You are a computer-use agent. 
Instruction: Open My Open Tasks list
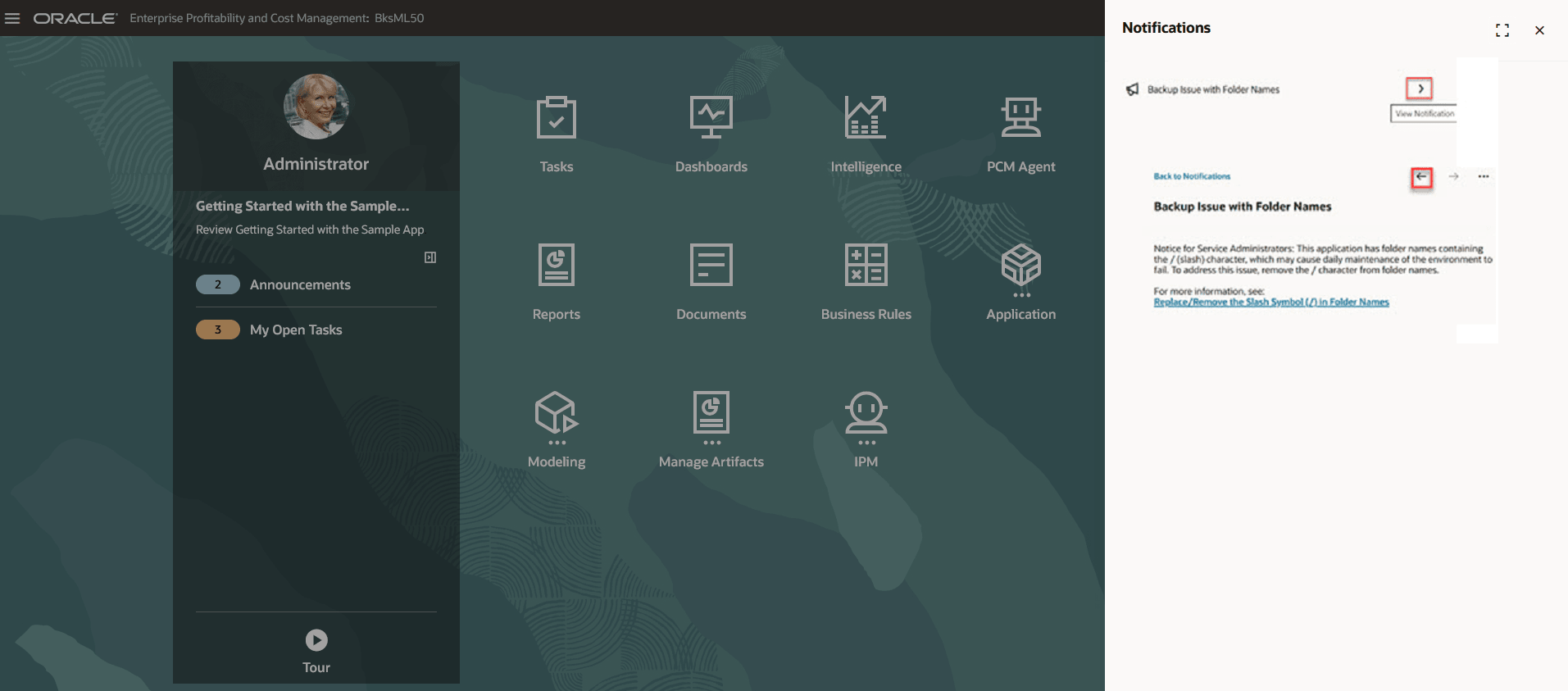(296, 330)
